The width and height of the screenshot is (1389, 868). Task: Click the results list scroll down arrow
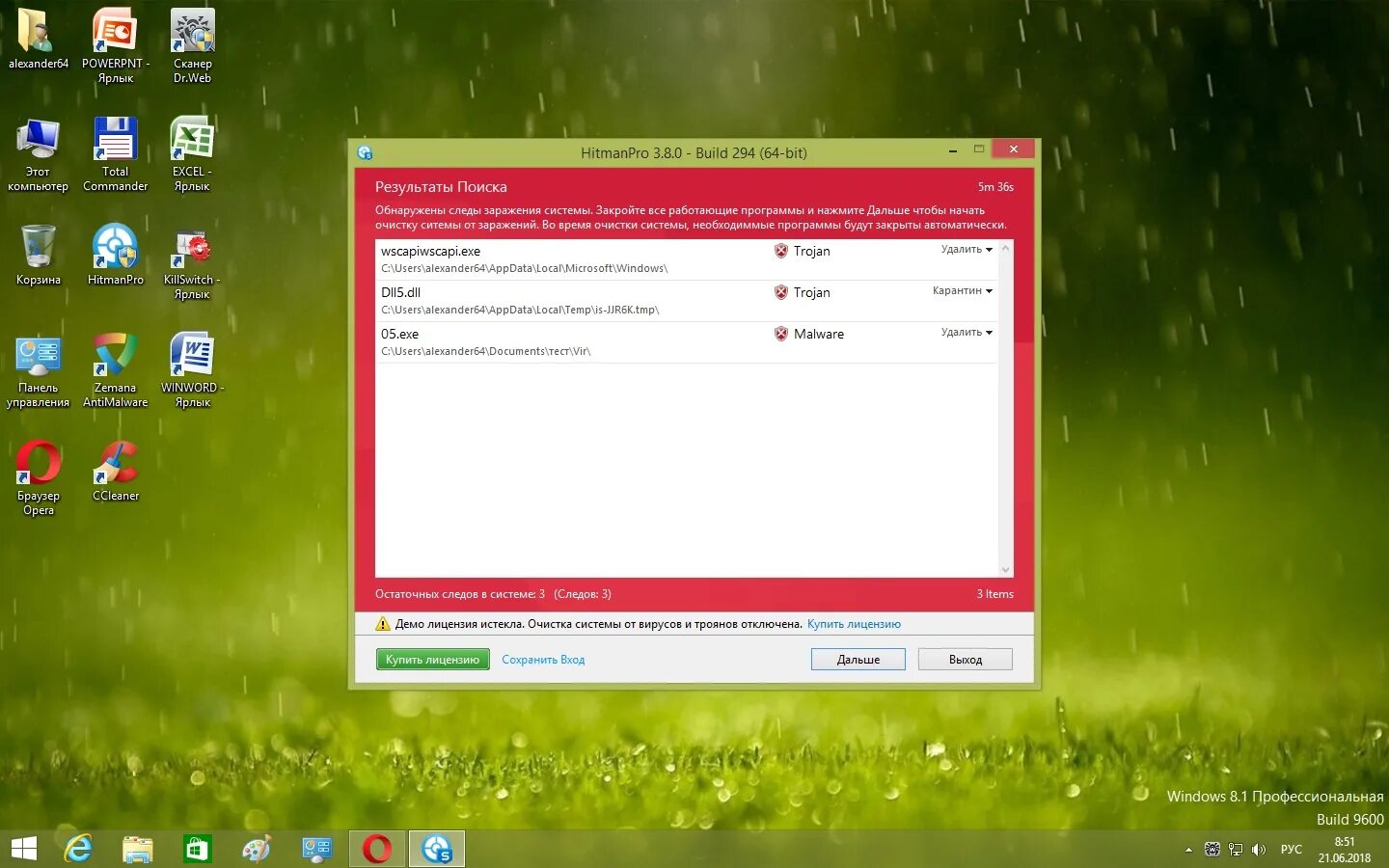pos(1006,570)
